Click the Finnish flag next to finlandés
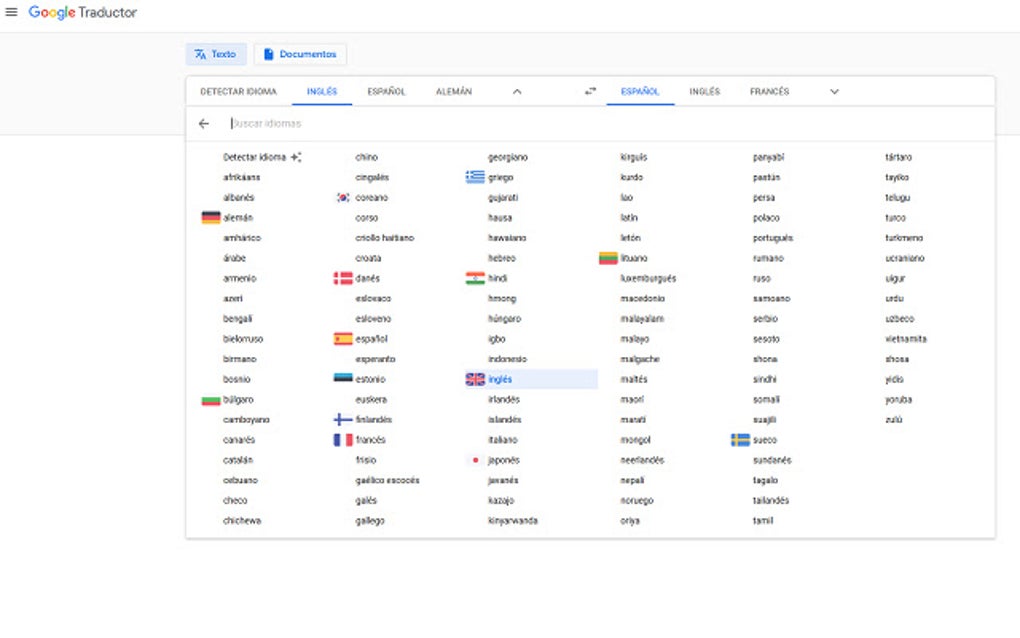The width and height of the screenshot is (1020, 638). click(x=343, y=419)
